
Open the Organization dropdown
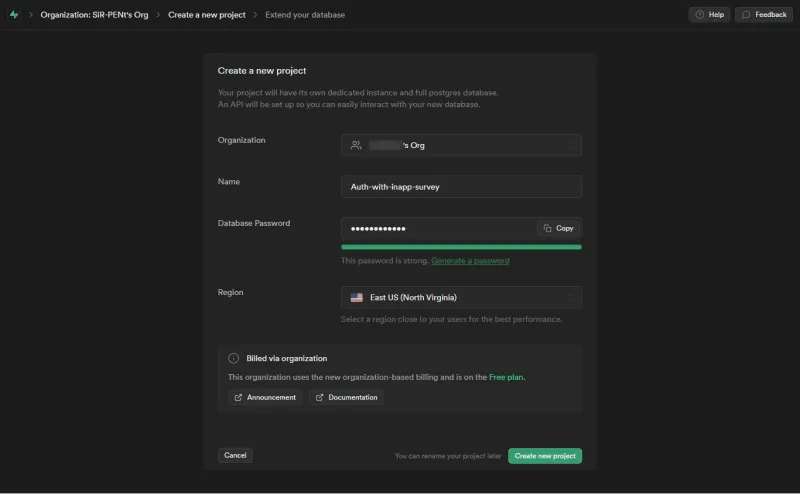(461, 145)
